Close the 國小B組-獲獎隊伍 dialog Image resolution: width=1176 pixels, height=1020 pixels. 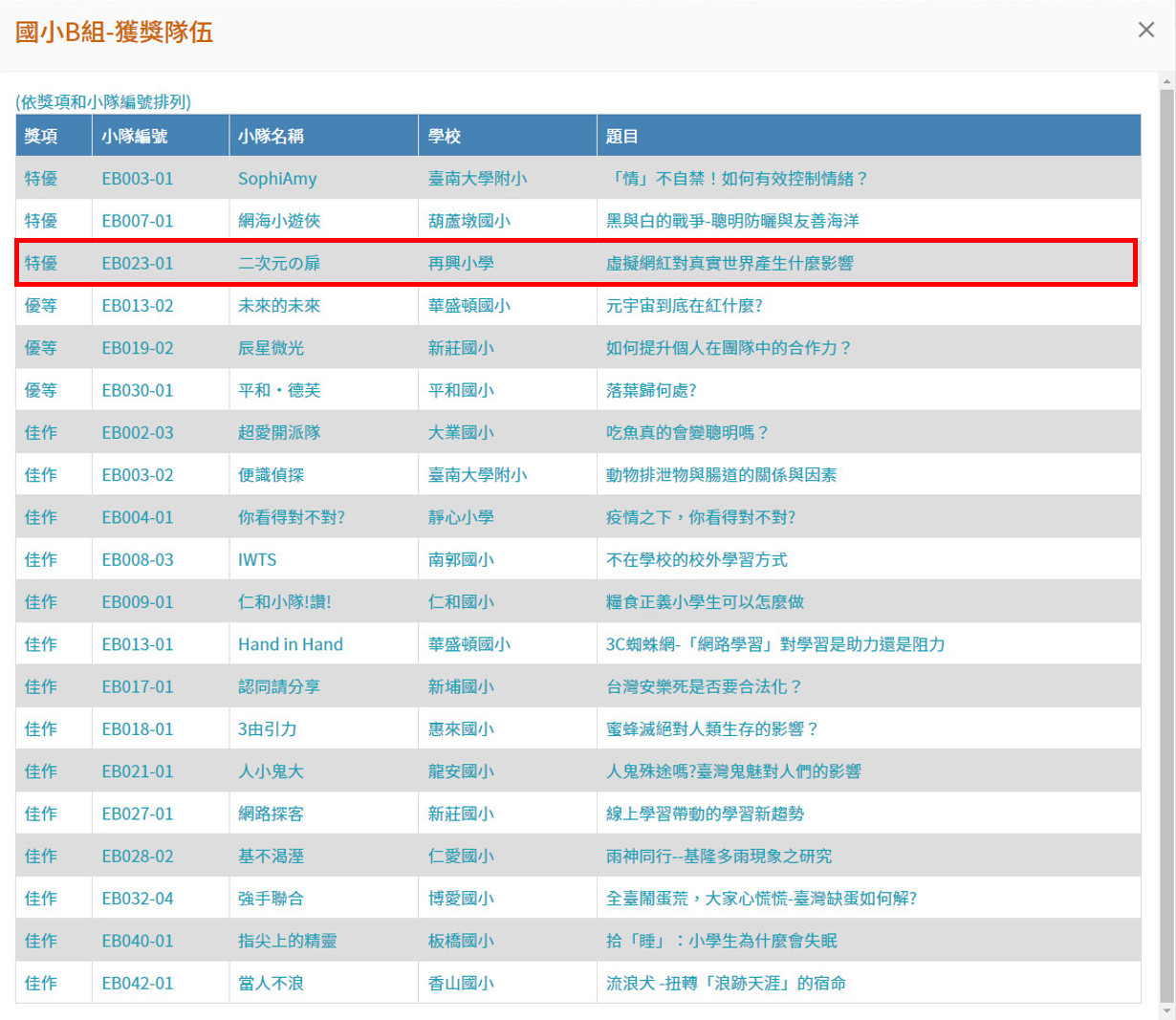(1145, 30)
